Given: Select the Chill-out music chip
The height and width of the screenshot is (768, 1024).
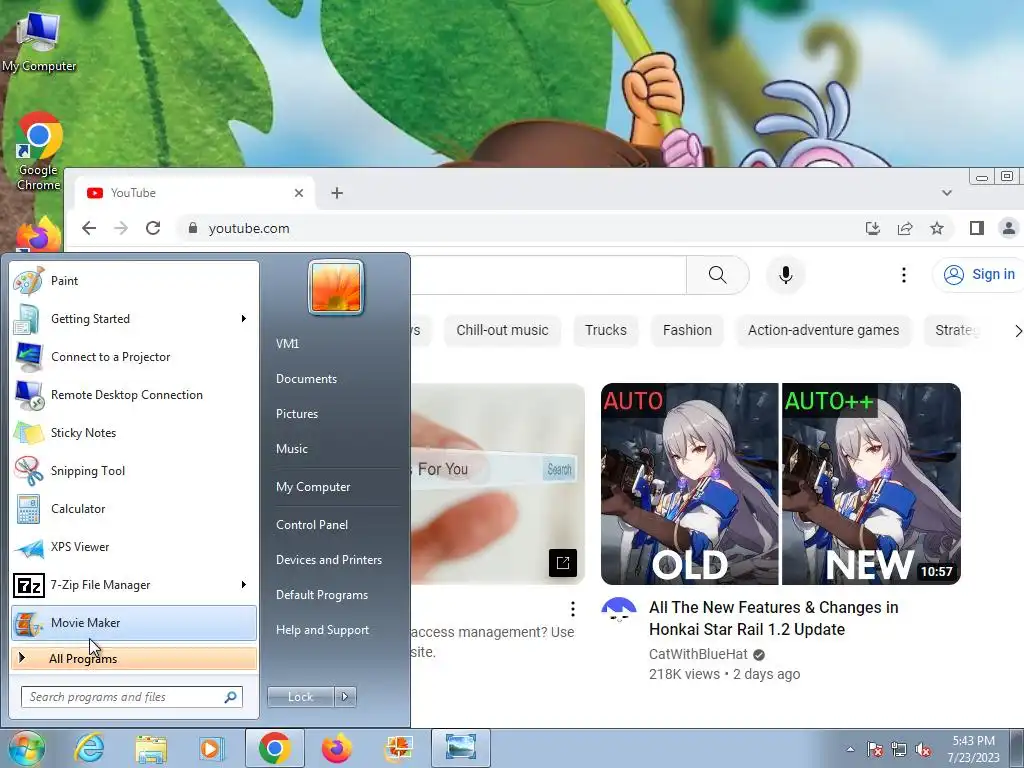Looking at the screenshot, I should coord(502,330).
